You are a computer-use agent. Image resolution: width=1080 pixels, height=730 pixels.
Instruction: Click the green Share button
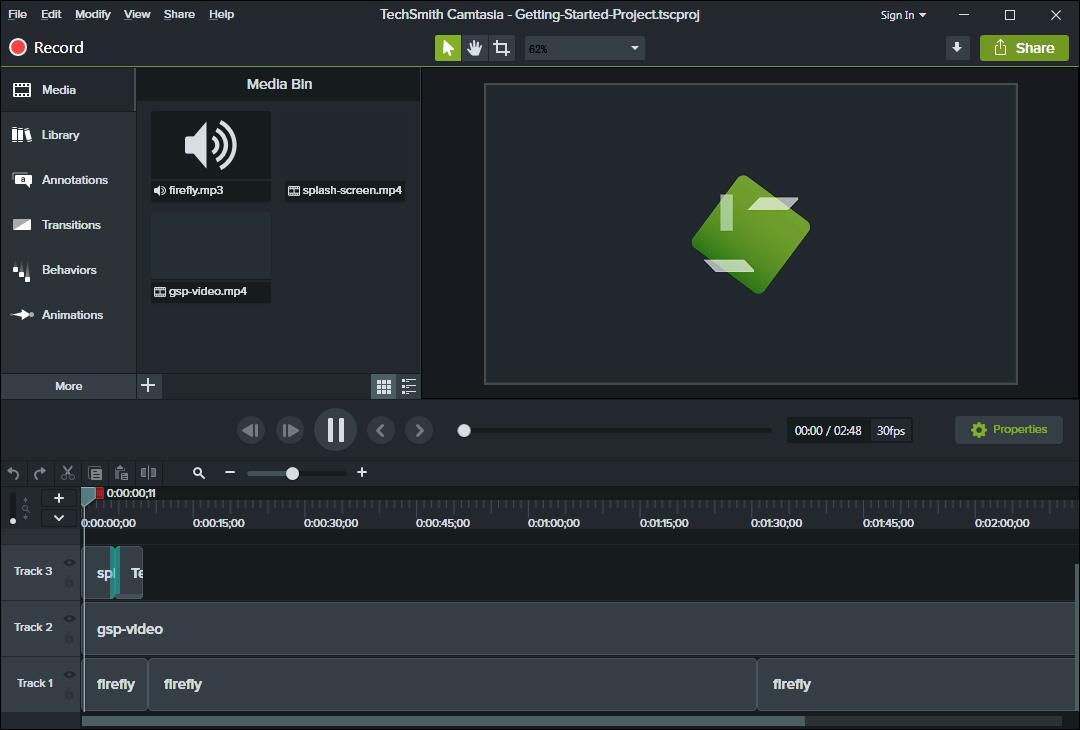[x=1024, y=48]
